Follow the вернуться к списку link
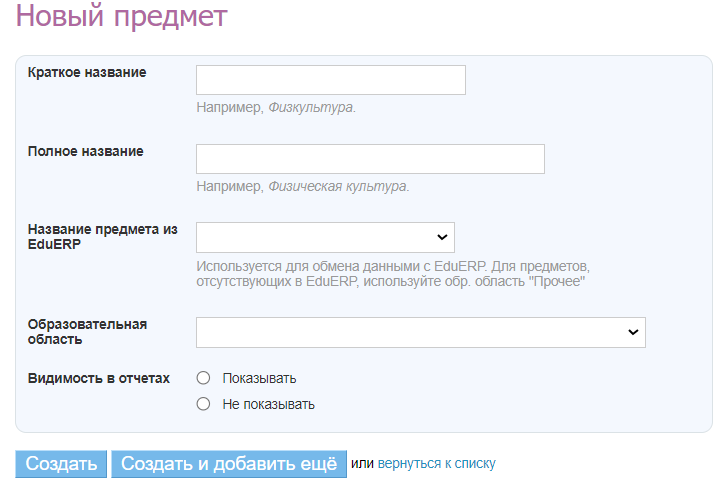Image resolution: width=728 pixels, height=490 pixels. coord(436,464)
